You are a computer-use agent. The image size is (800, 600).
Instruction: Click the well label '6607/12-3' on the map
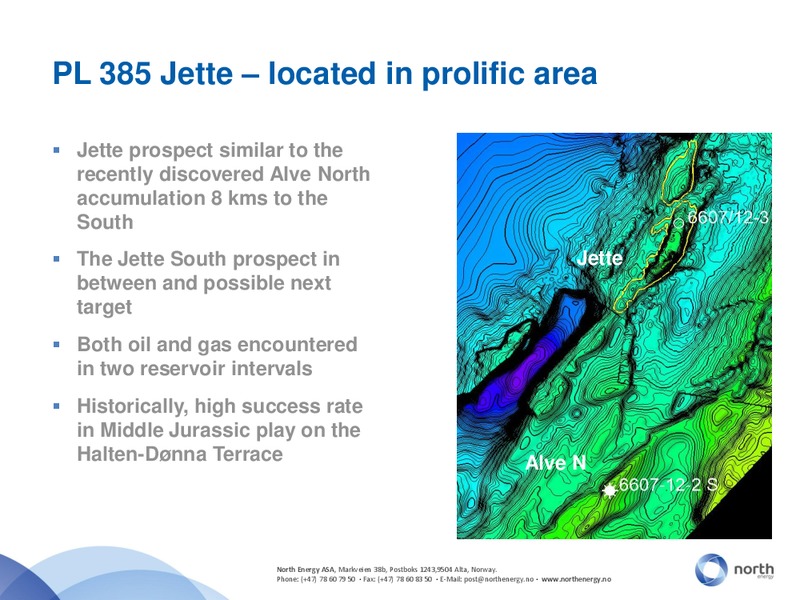click(728, 217)
